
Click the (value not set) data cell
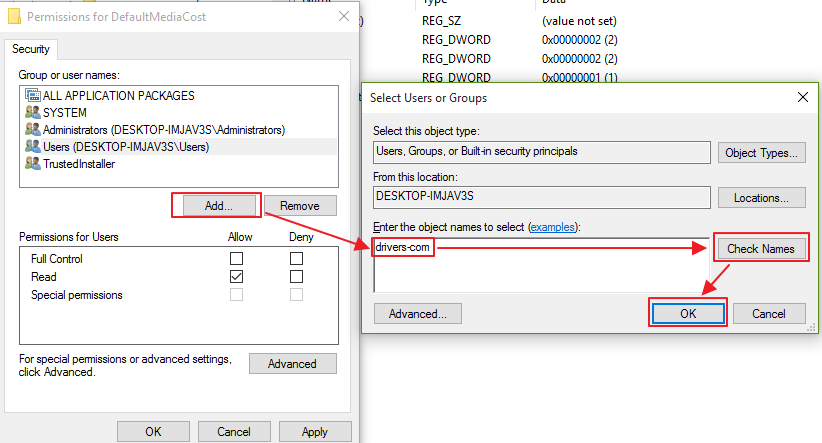click(x=579, y=21)
